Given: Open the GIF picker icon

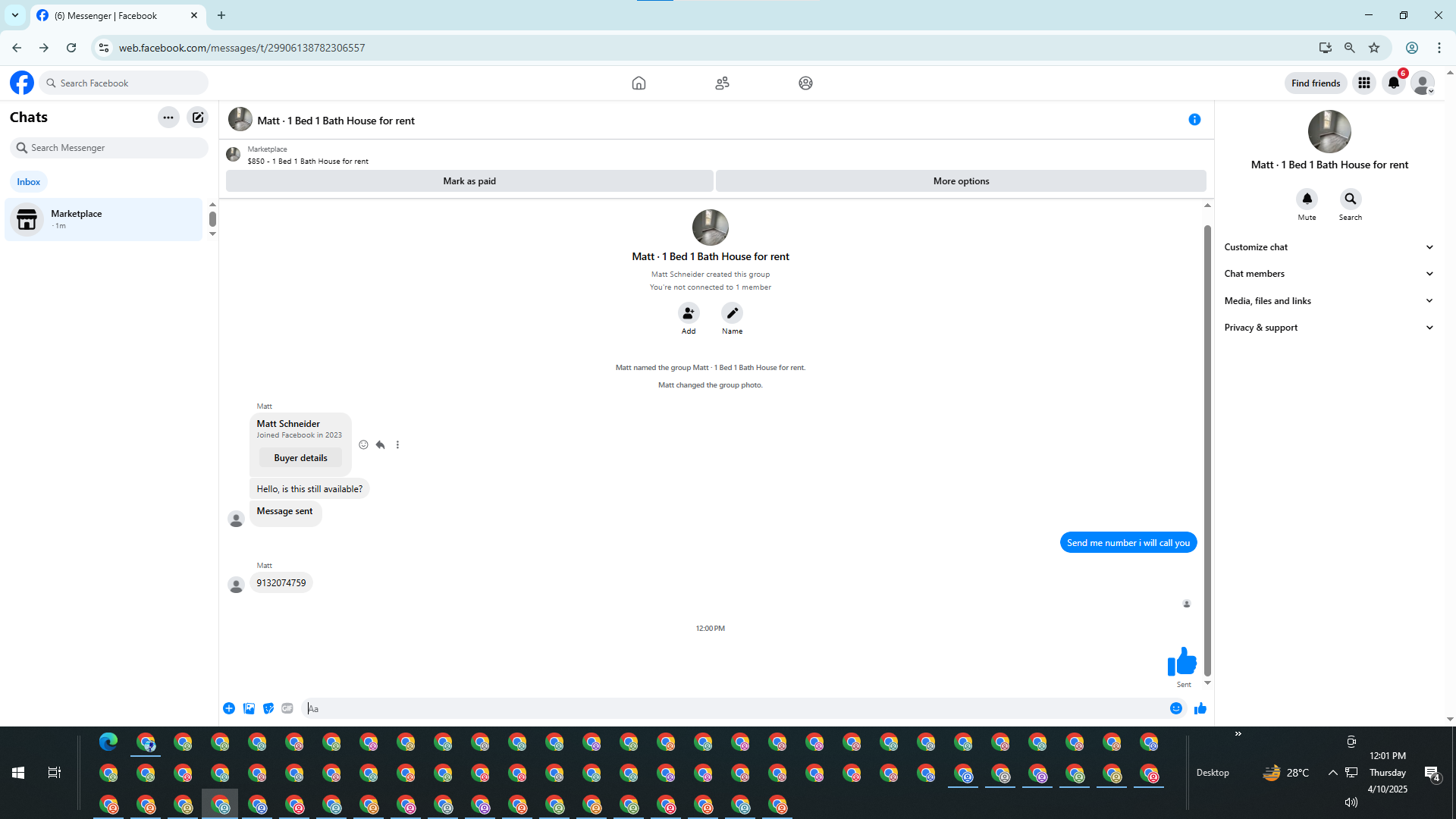Looking at the screenshot, I should coord(287,708).
